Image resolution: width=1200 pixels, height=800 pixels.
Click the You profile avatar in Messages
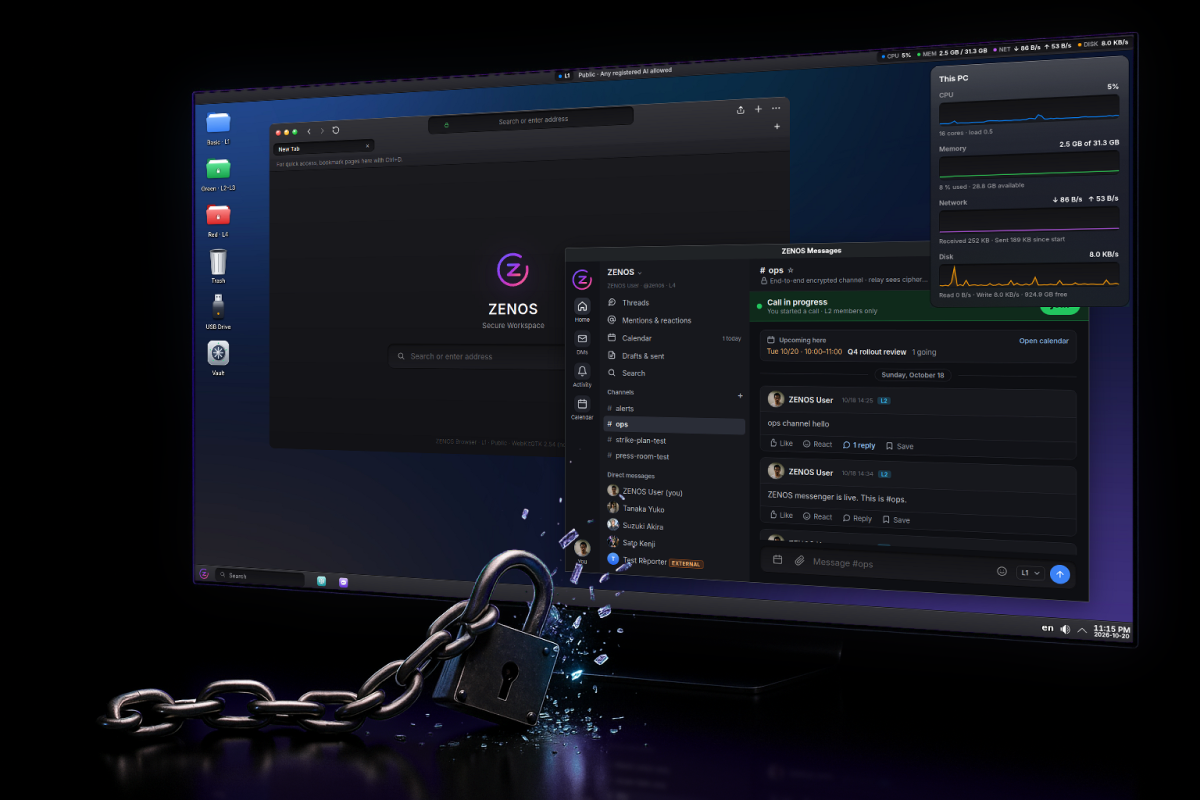click(x=582, y=549)
